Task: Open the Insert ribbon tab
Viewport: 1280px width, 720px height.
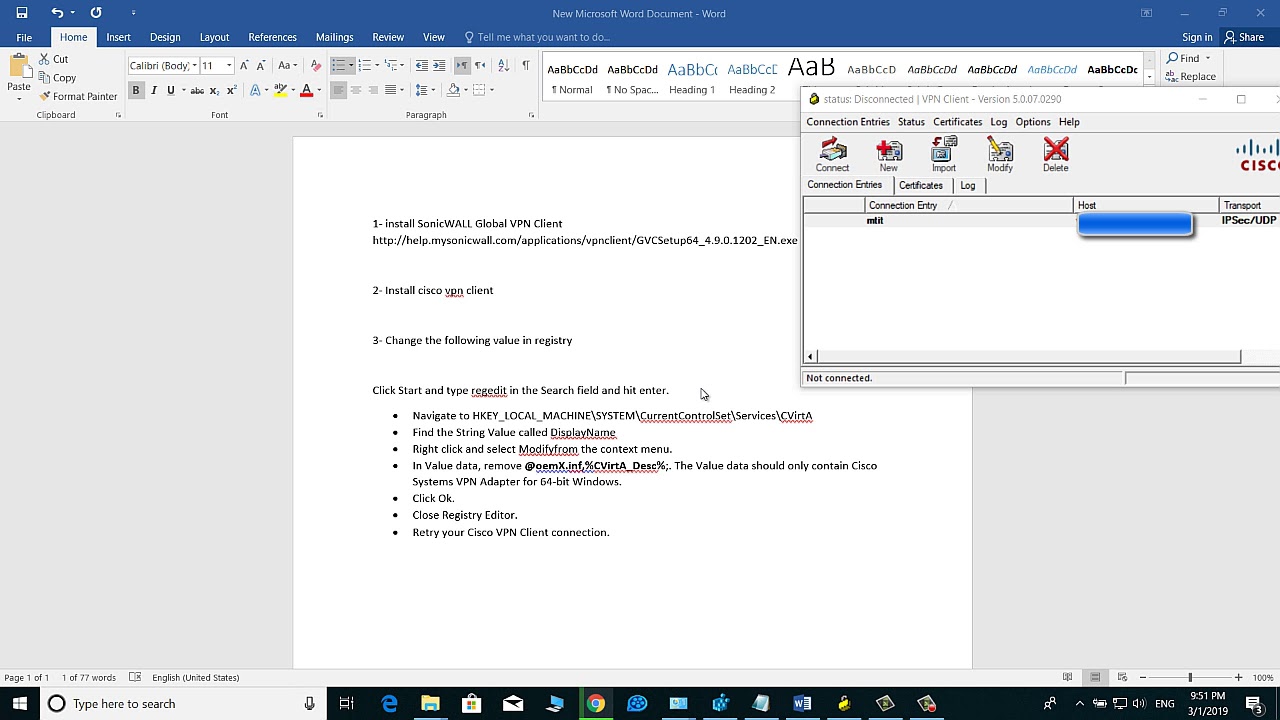Action: tap(118, 37)
